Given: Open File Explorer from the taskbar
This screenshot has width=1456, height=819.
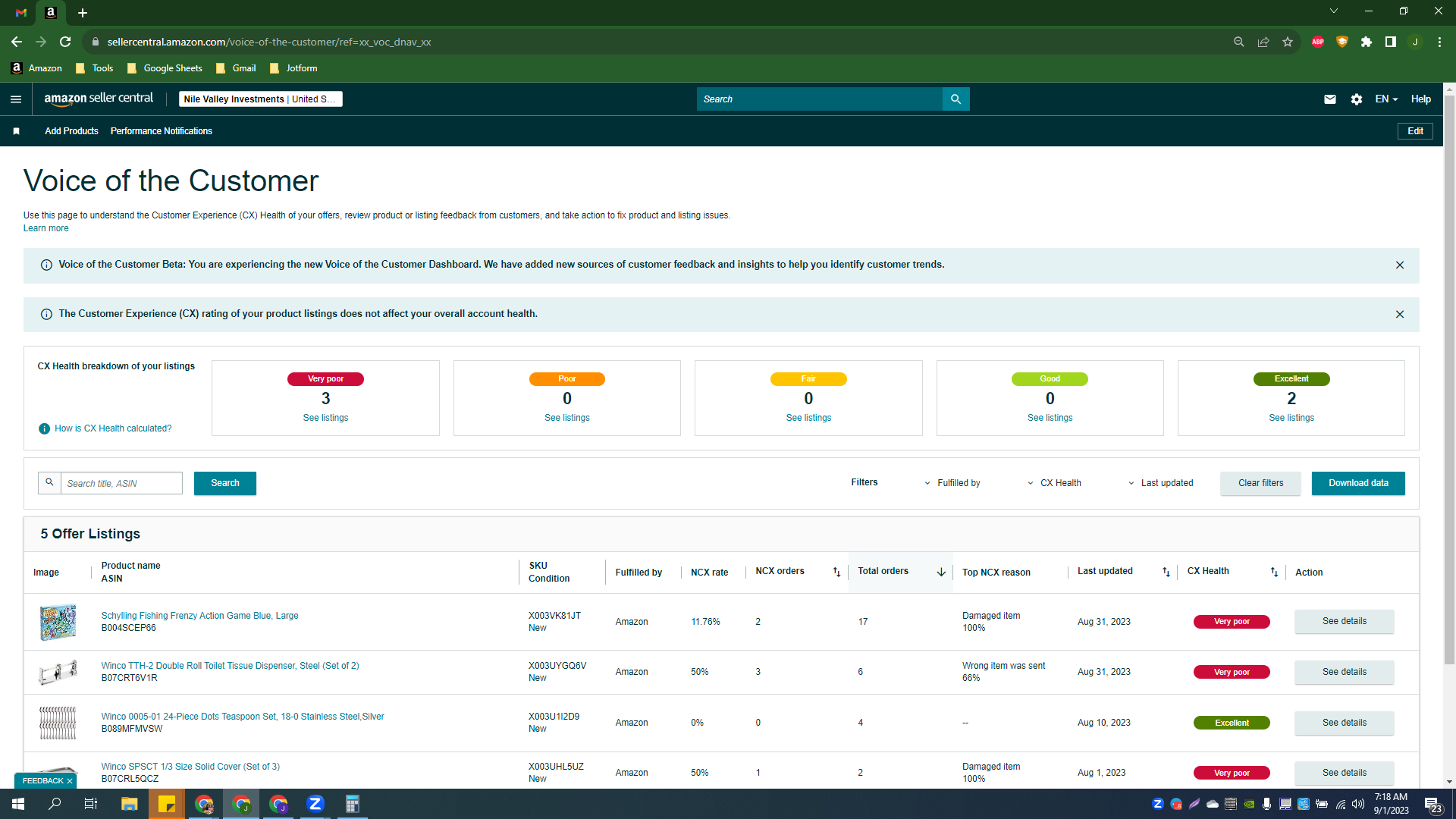Looking at the screenshot, I should (129, 804).
